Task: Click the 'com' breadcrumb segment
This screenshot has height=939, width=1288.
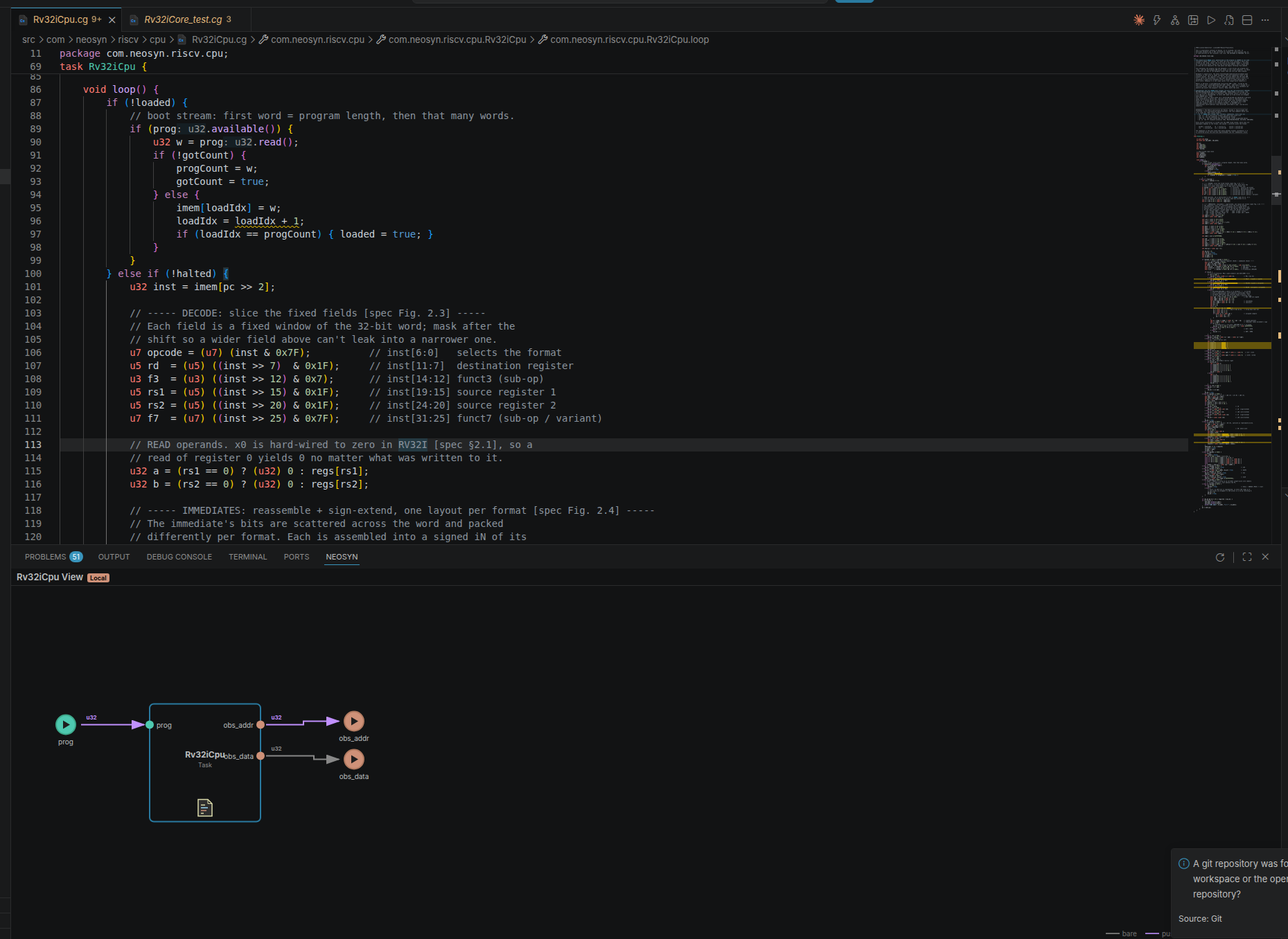Action: 55,39
